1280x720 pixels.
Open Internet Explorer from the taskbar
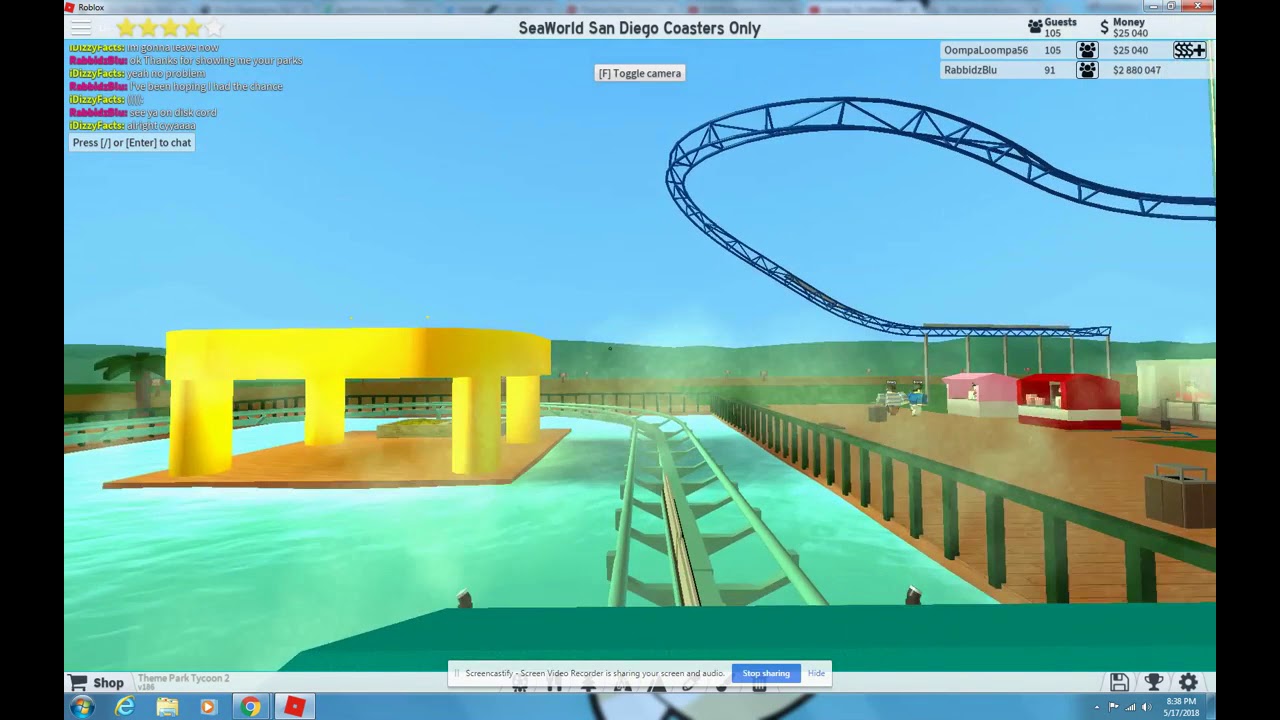(x=124, y=707)
